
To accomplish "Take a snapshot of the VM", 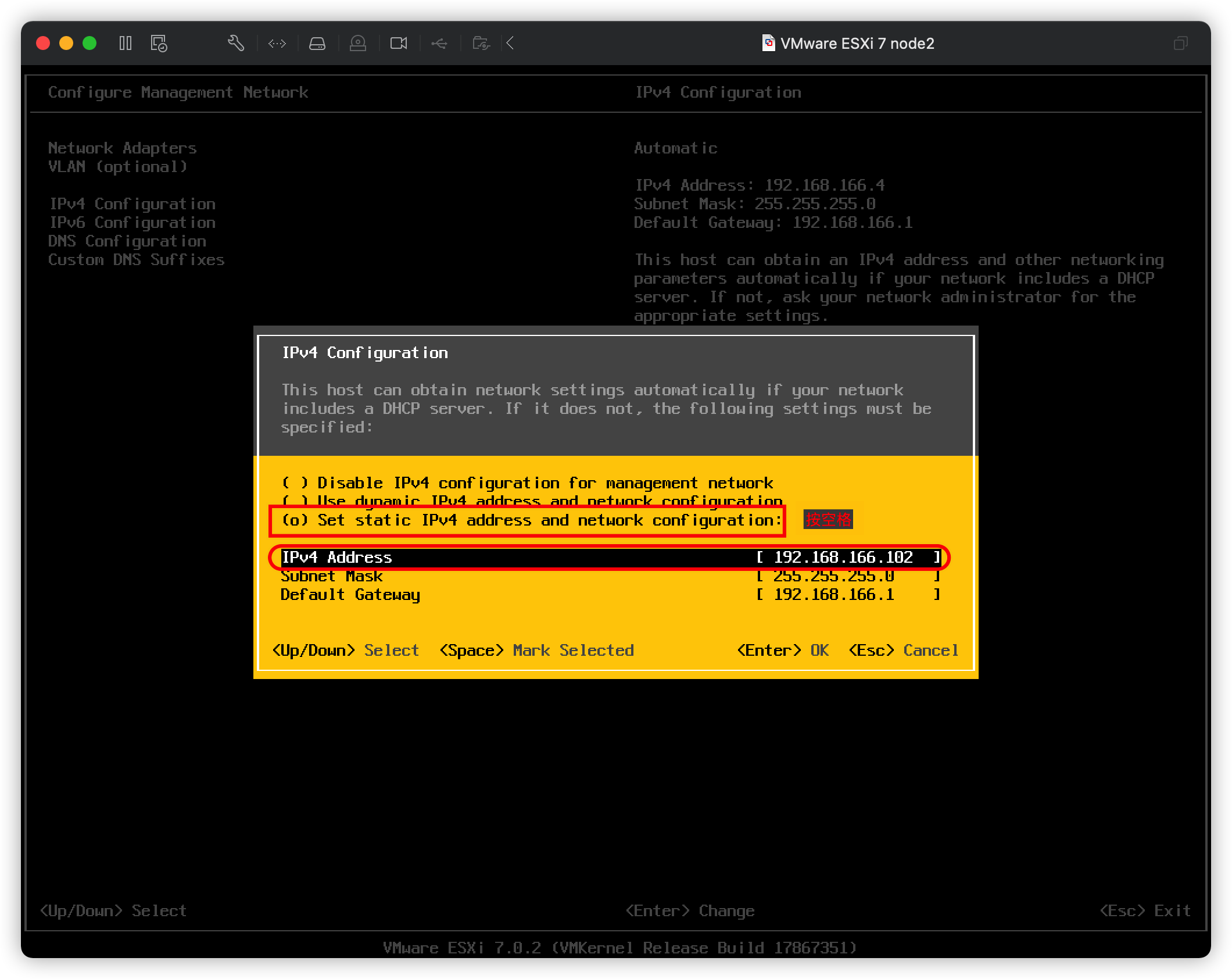I will (158, 43).
